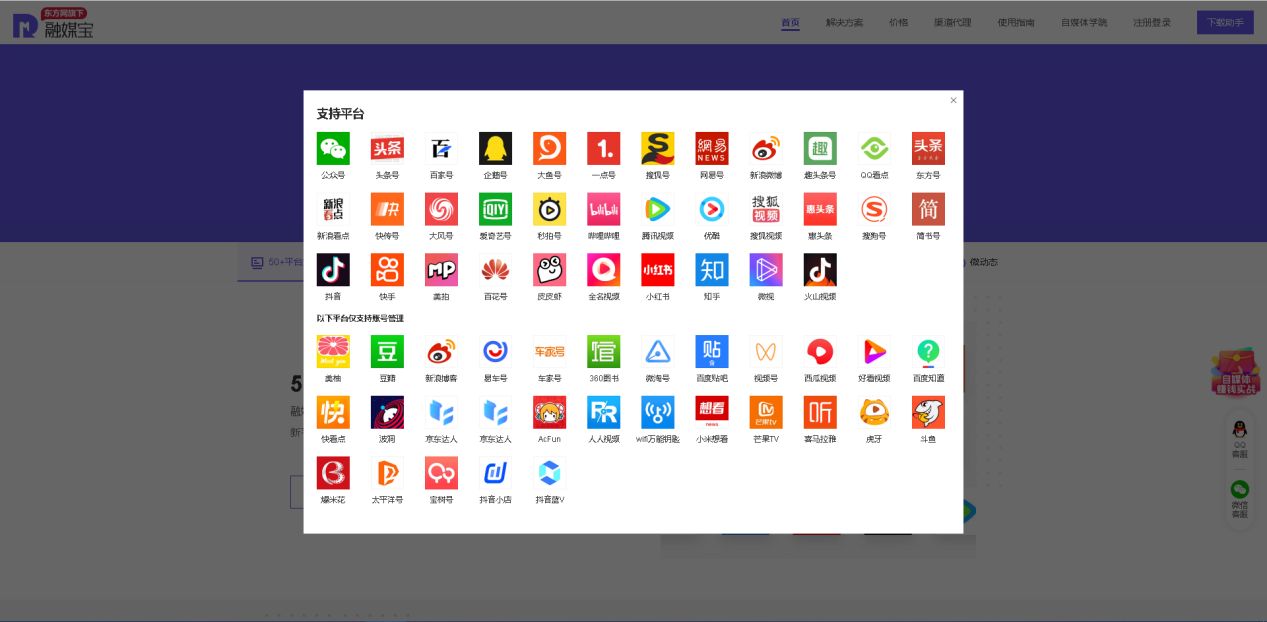Click the WeChat 公众号 platform icon

tap(333, 149)
